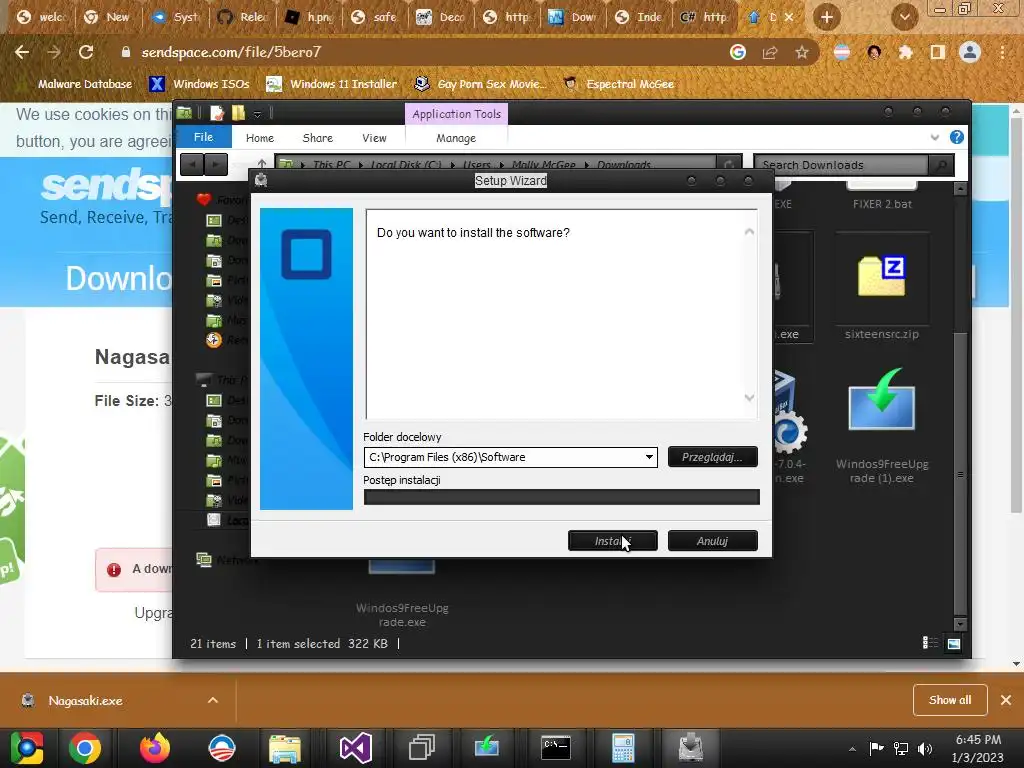The height and width of the screenshot is (768, 1024).
Task: Open Calculator from the taskbar
Action: coord(623,748)
